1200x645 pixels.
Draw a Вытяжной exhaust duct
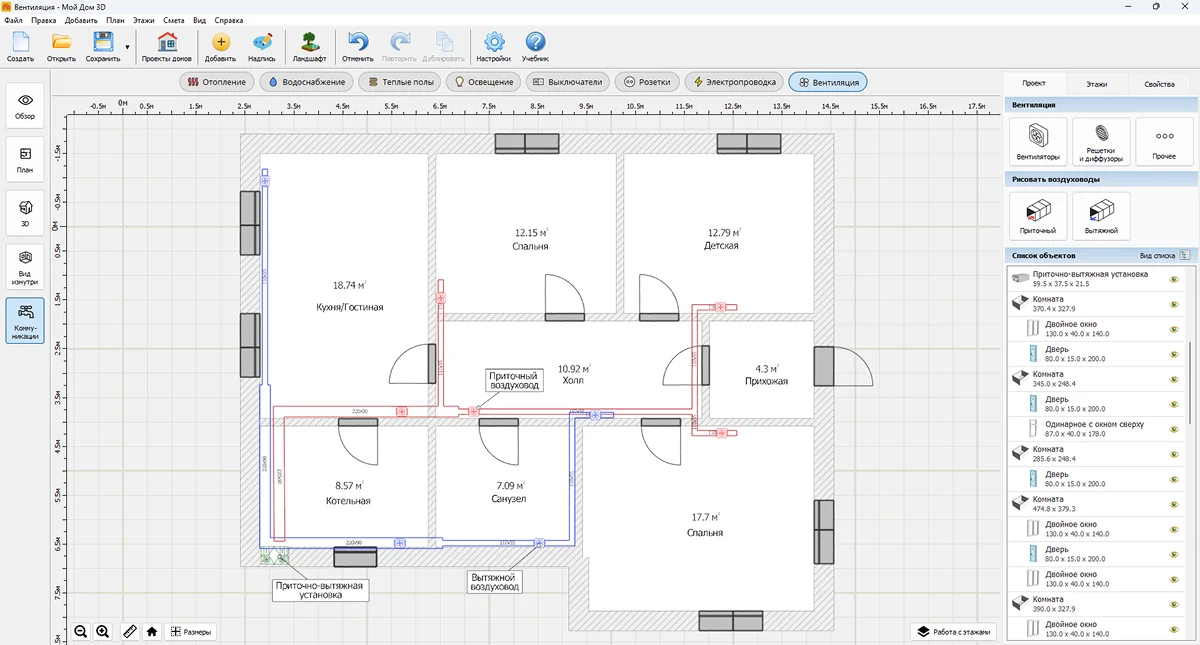coord(1101,215)
